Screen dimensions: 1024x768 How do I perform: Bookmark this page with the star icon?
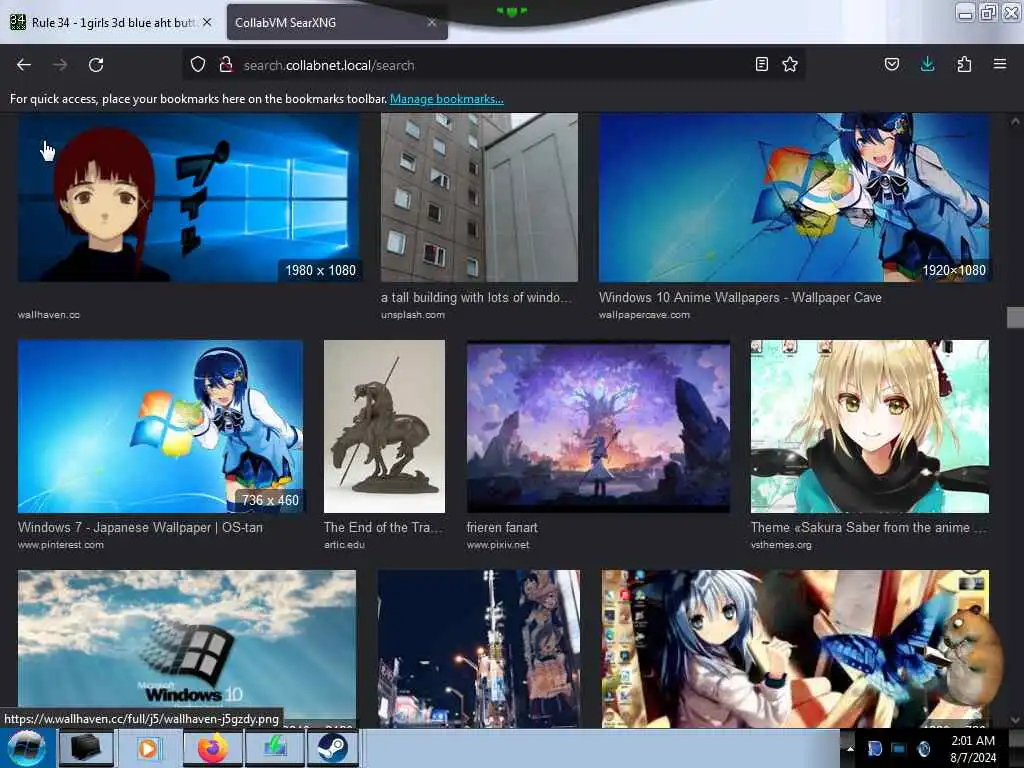tap(790, 64)
